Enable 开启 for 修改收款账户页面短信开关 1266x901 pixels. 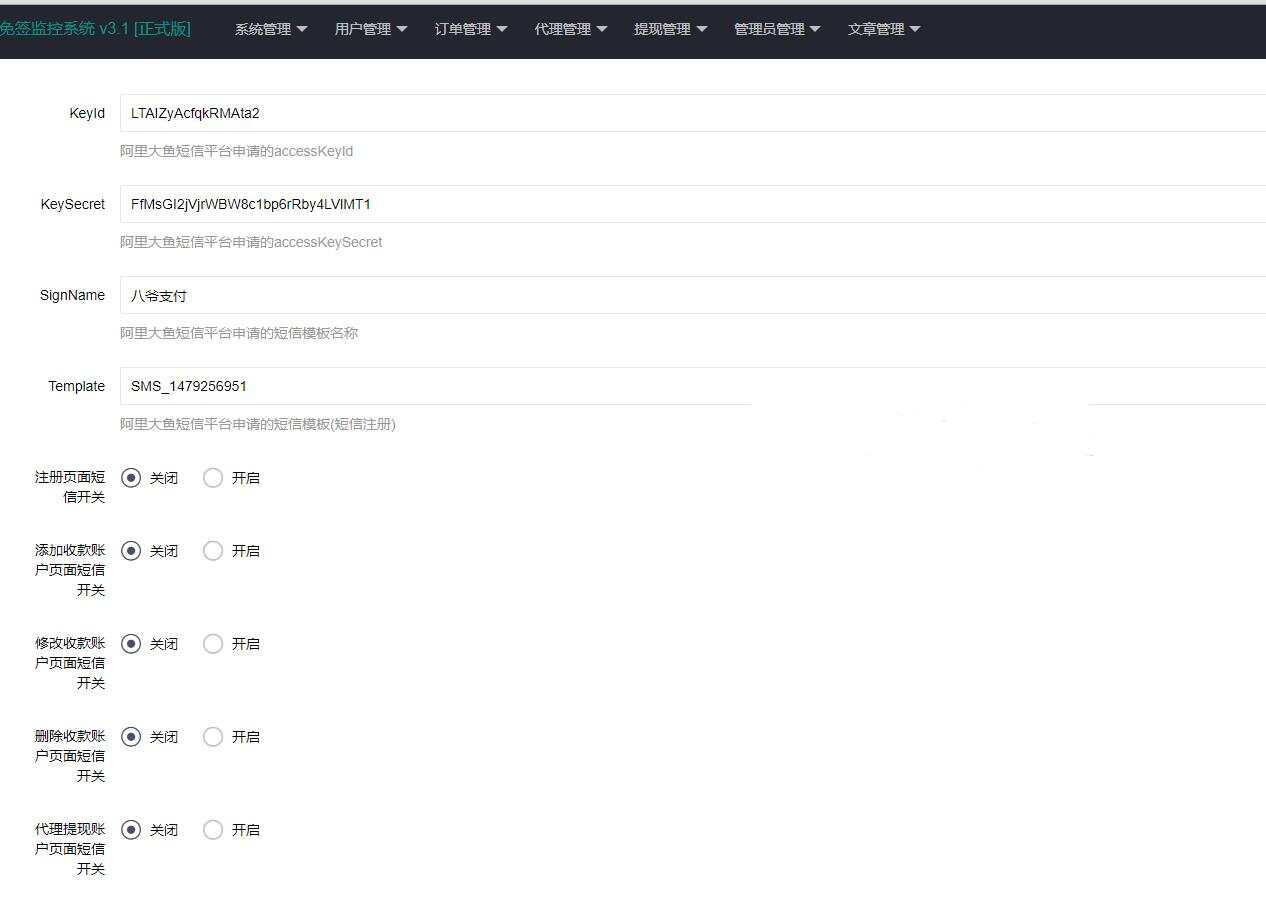[213, 643]
